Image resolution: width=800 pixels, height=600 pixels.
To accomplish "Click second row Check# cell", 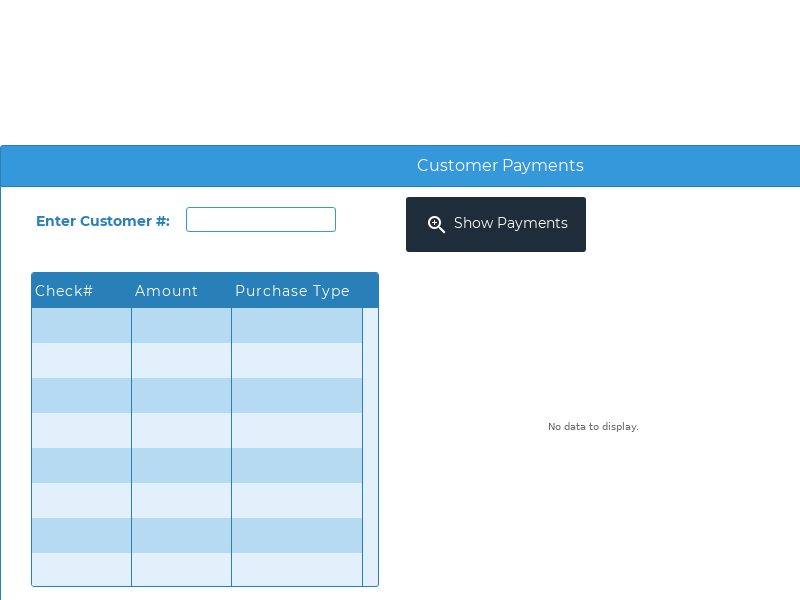I will point(81,361).
